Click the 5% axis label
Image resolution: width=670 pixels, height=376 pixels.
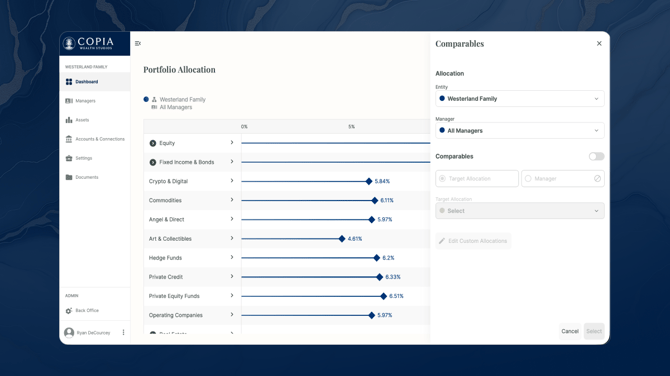(351, 127)
